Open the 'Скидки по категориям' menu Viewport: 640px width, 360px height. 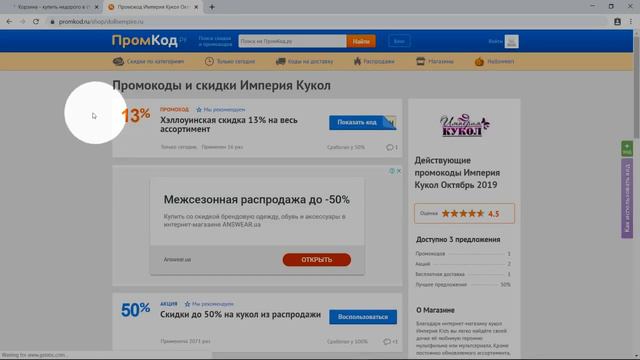pos(155,62)
